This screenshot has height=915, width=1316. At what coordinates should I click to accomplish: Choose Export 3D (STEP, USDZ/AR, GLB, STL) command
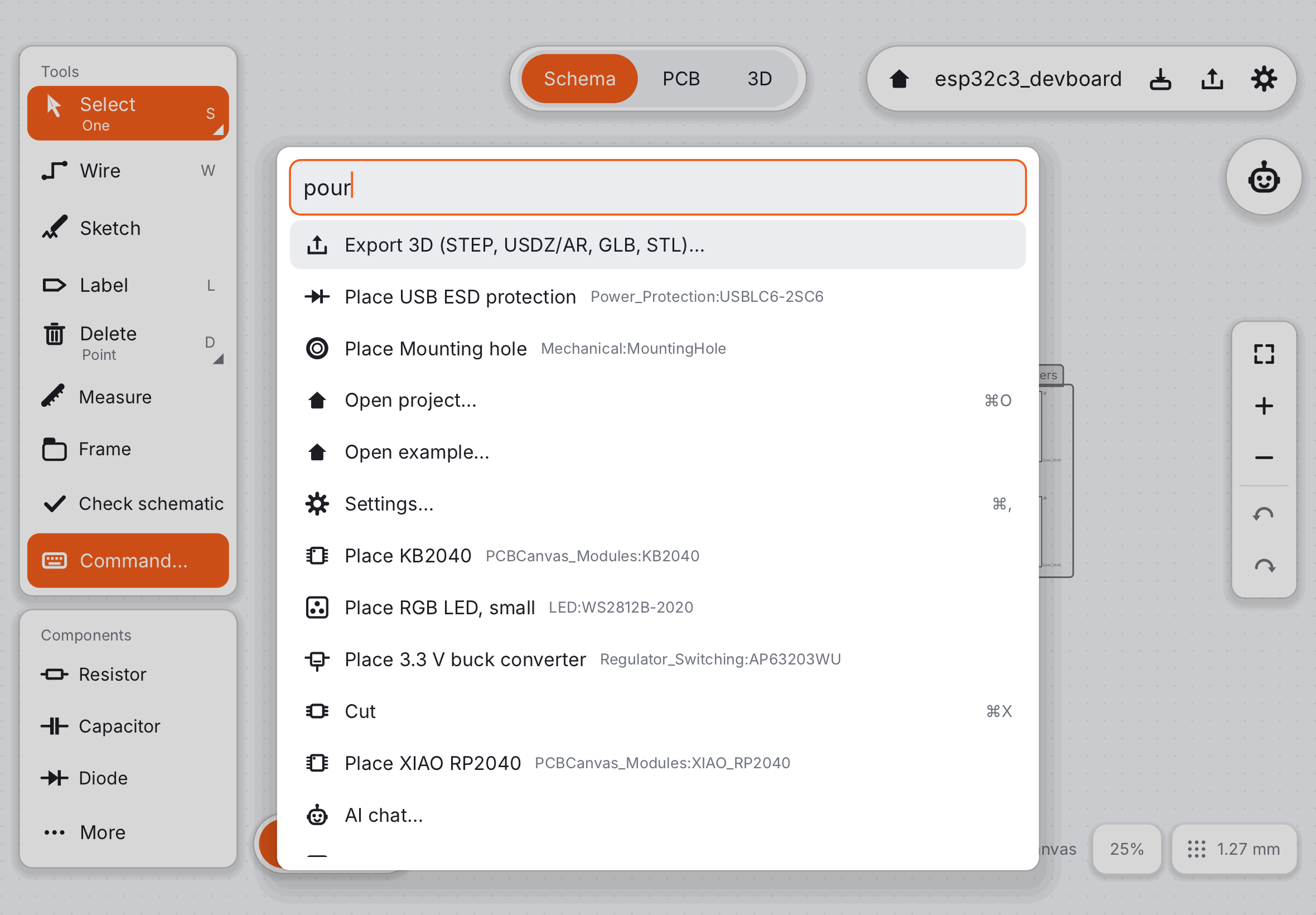pos(657,245)
